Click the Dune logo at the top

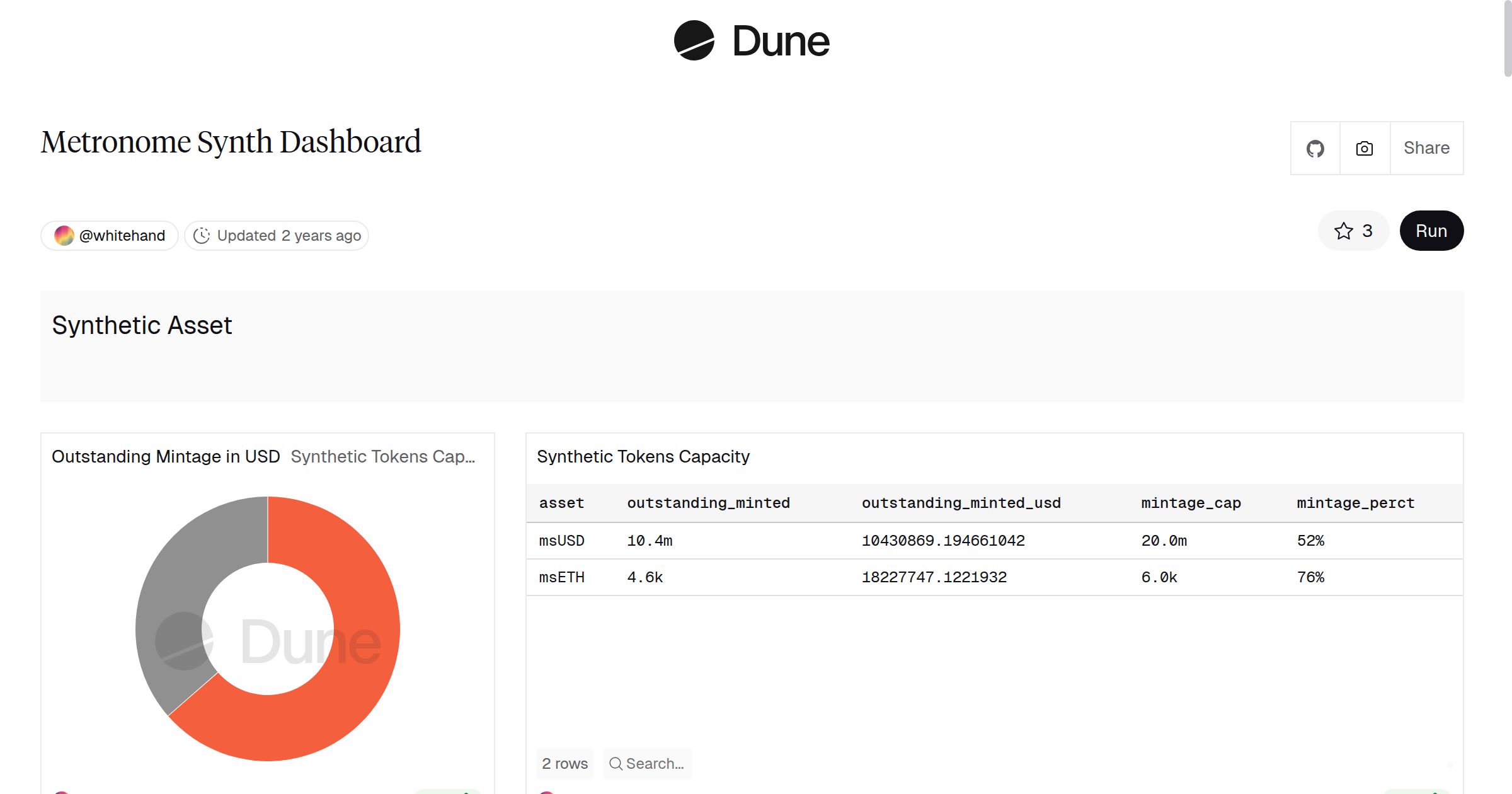tap(752, 40)
